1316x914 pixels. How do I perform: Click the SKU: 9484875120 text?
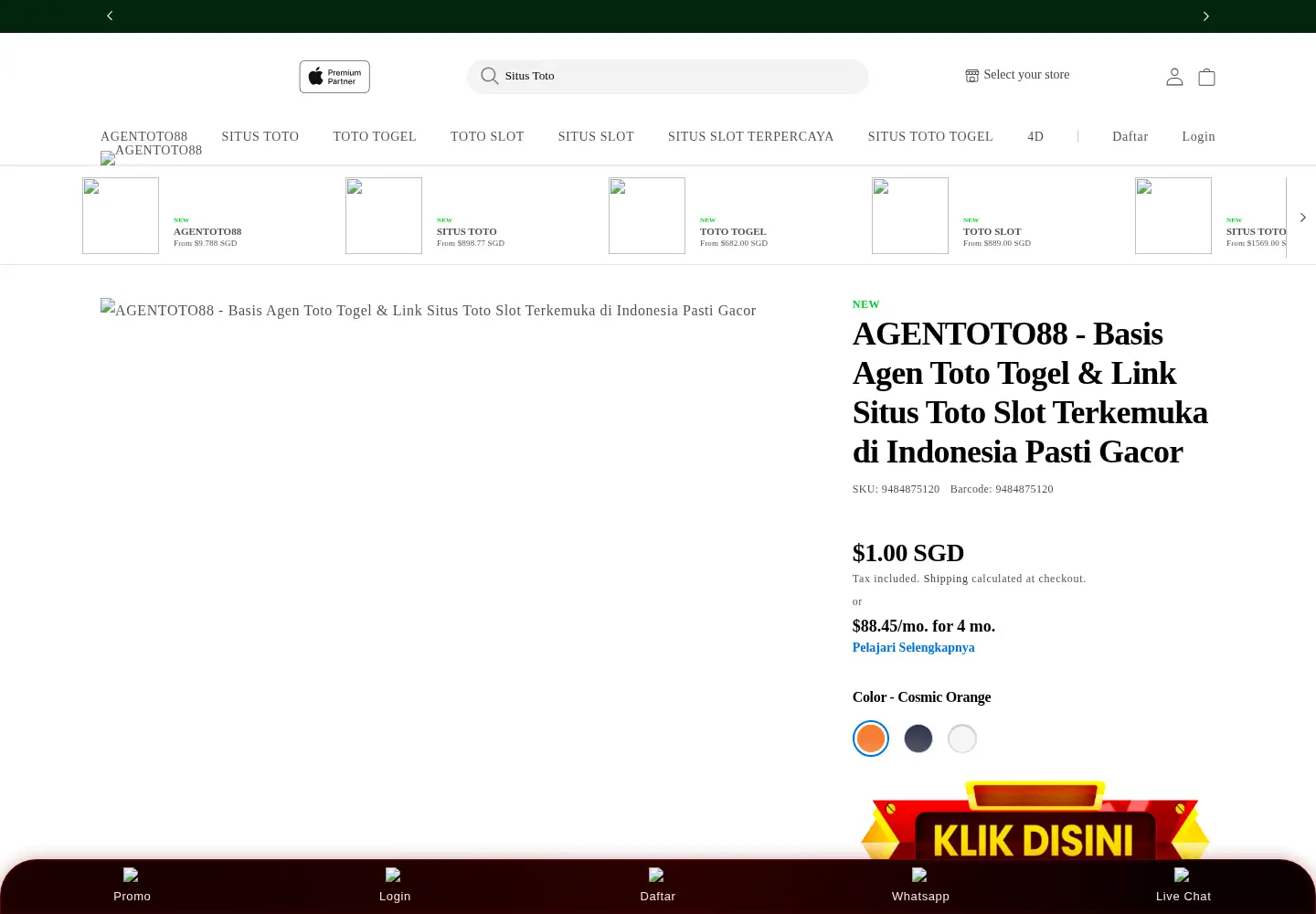click(896, 489)
